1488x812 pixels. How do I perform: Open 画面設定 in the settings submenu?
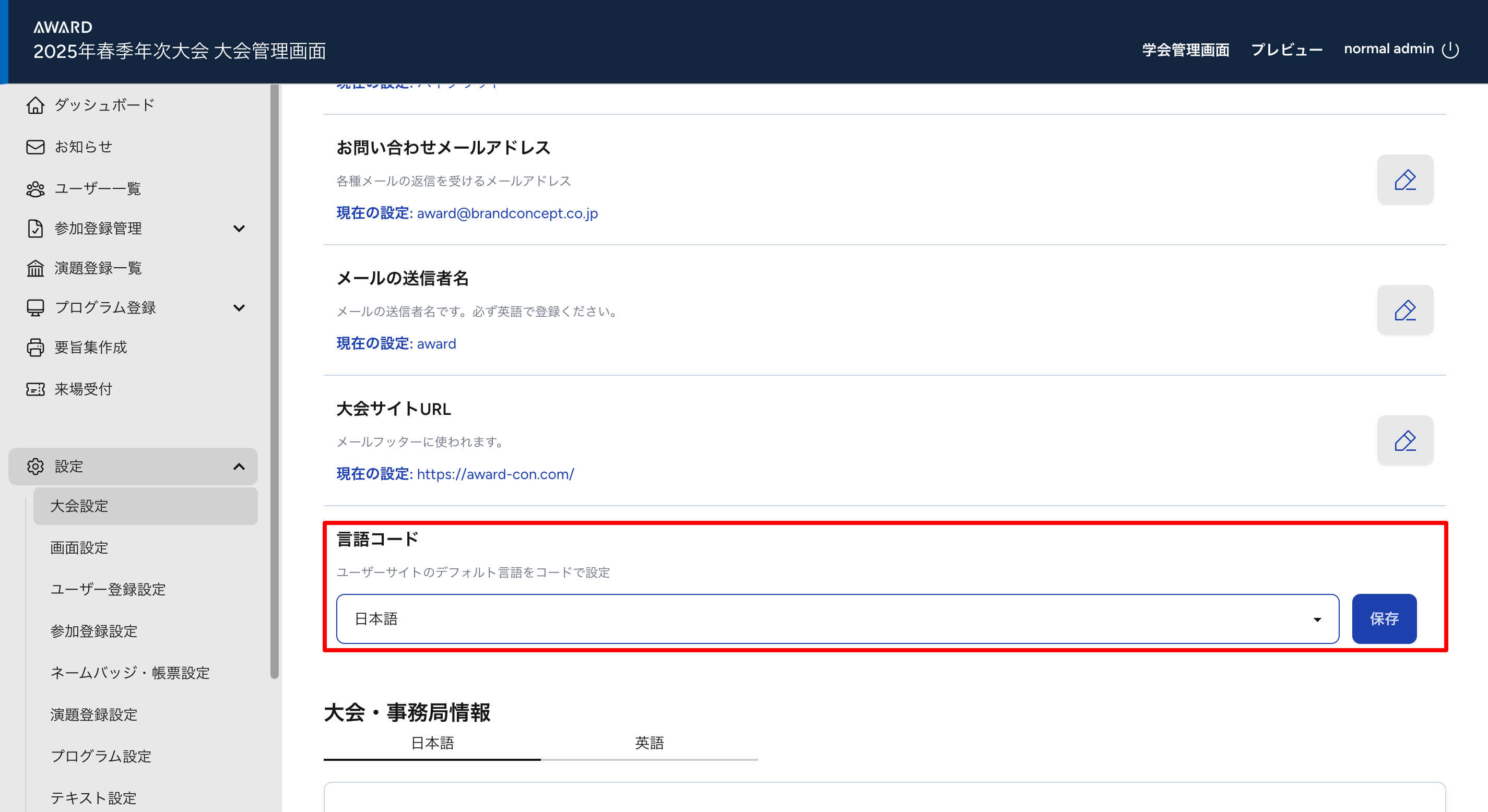point(79,548)
